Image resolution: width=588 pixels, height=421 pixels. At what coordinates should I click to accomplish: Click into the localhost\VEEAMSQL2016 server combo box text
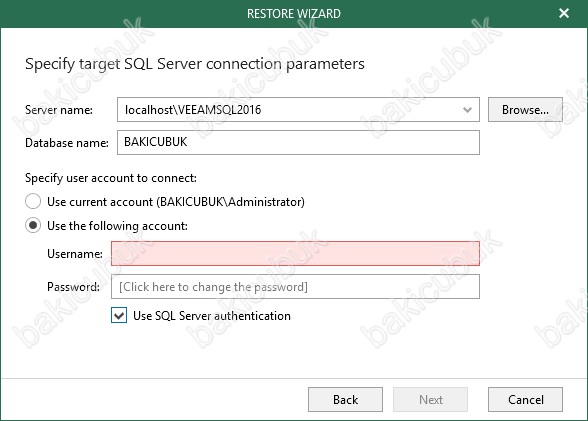coord(193,110)
